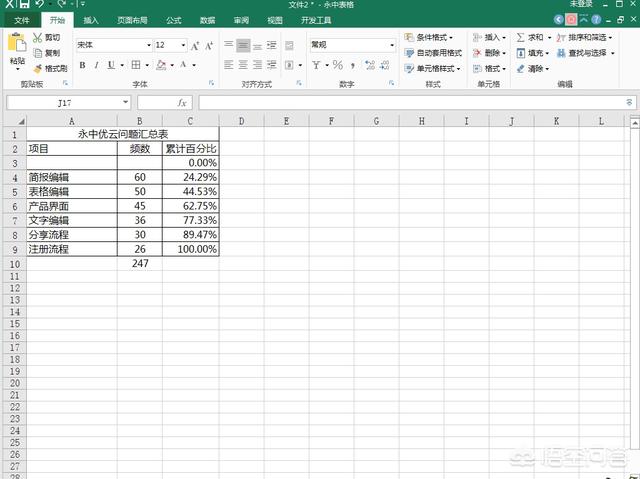Click 清除 clear eraser icon
This screenshot has height=479, width=640.
[520, 69]
